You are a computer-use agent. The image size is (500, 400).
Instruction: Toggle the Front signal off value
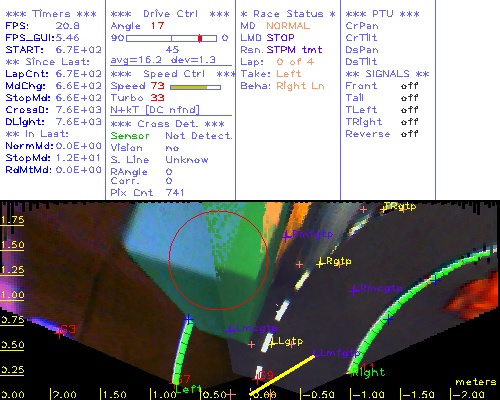(410, 86)
